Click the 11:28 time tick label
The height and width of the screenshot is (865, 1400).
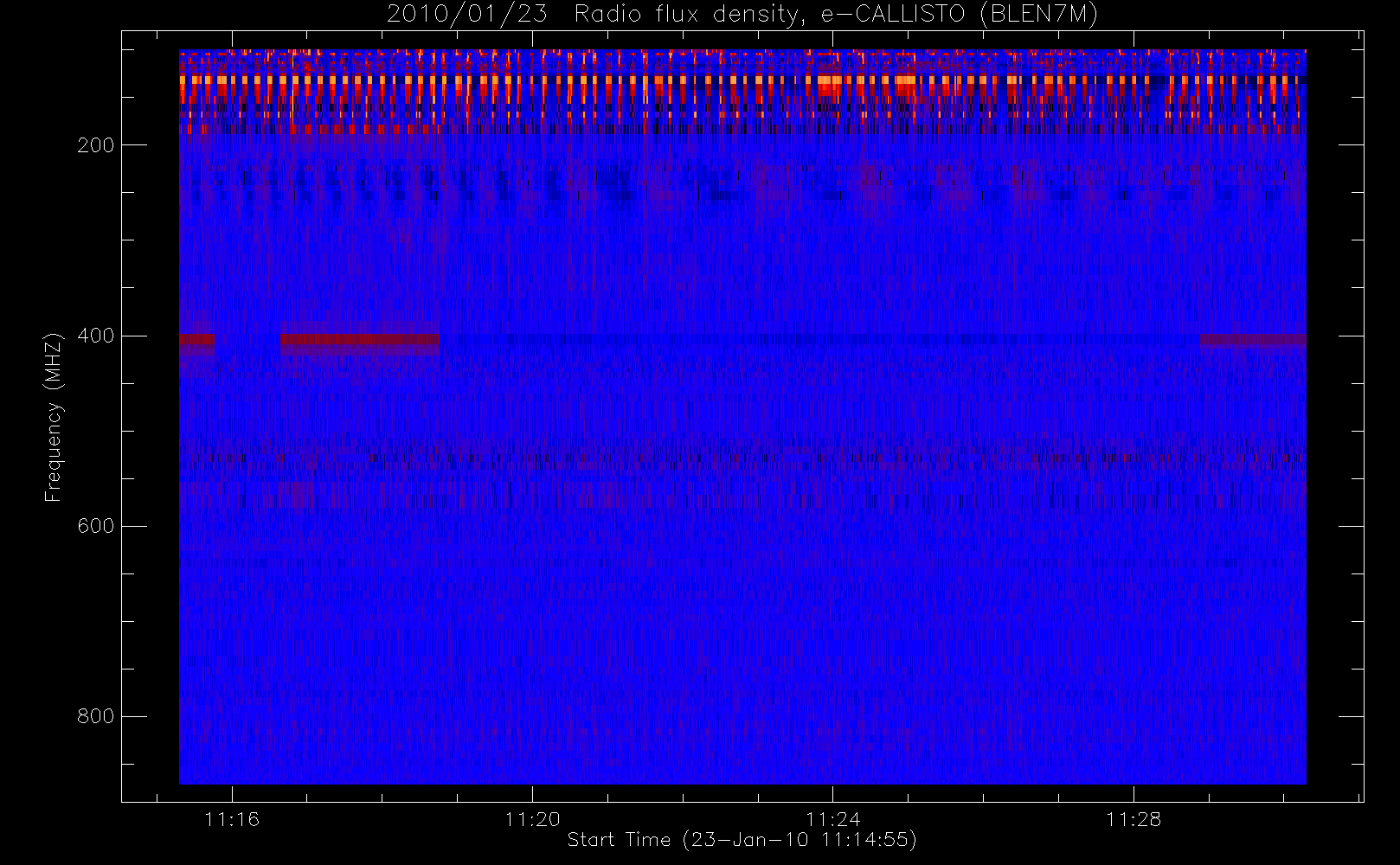click(1133, 819)
